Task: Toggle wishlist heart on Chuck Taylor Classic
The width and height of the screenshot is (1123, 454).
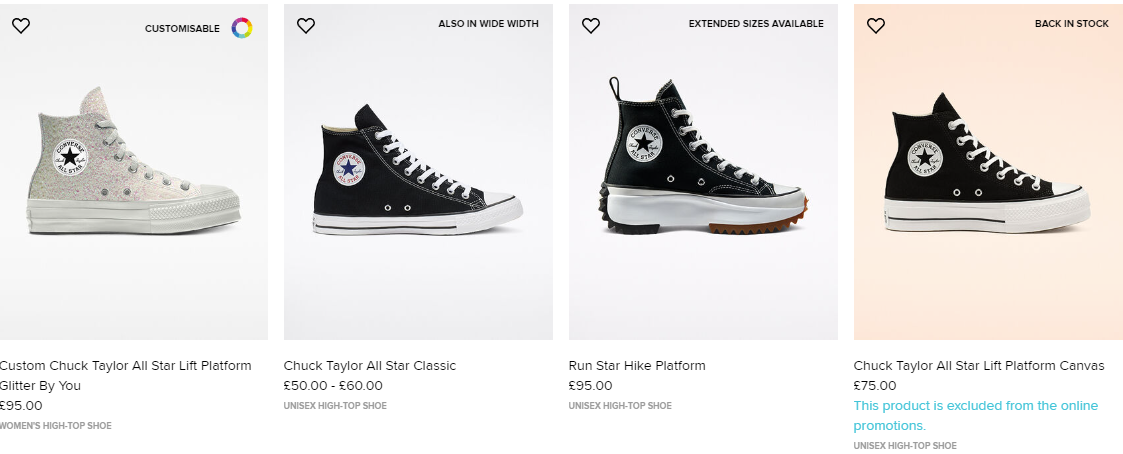Action: pos(306,26)
